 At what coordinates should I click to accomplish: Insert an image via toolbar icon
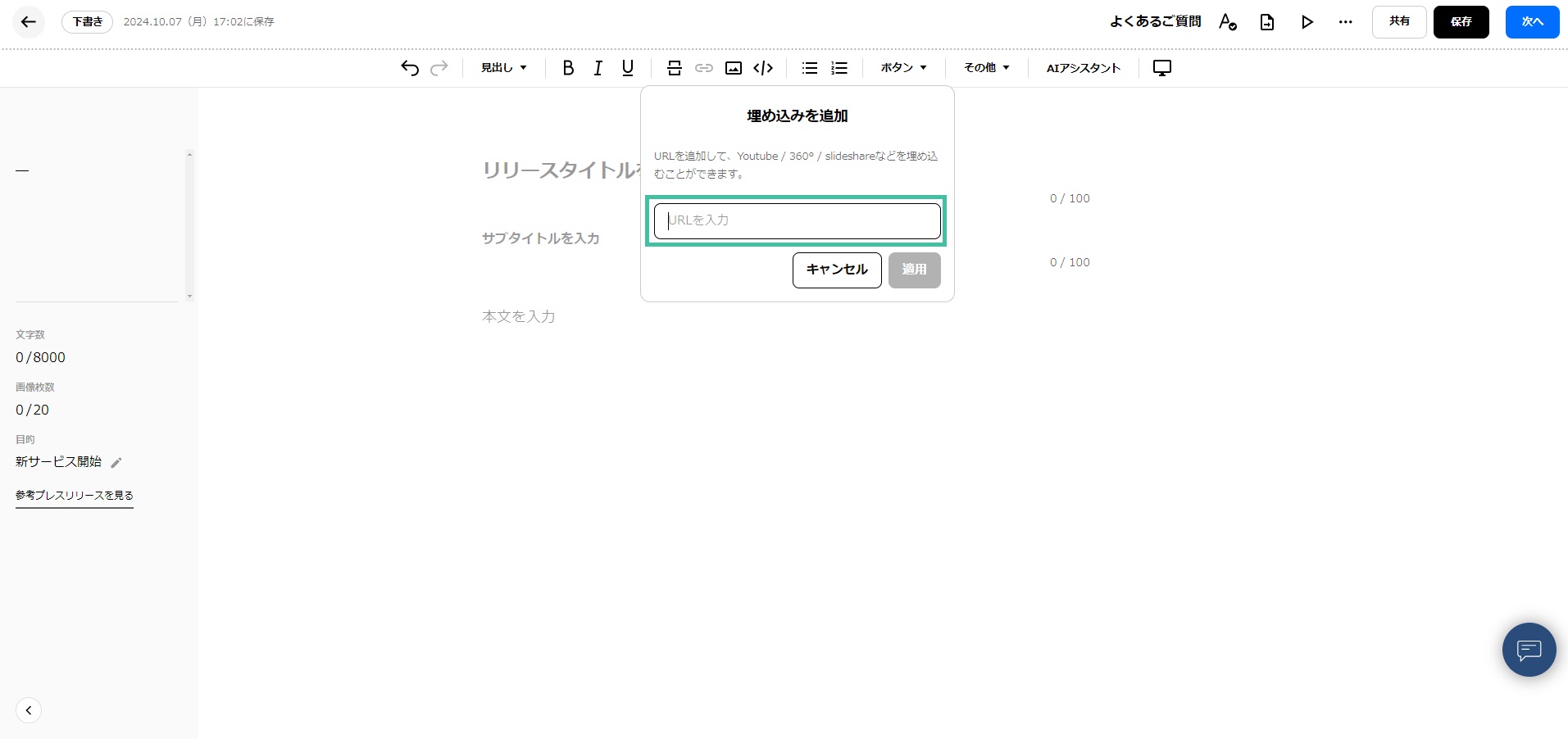tap(734, 68)
